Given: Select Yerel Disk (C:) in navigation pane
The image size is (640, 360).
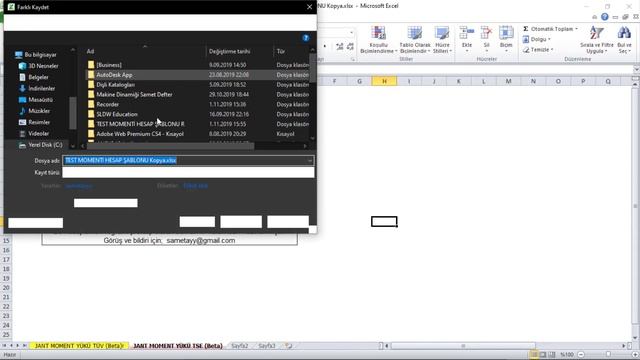Looking at the screenshot, I should pyautogui.click(x=40, y=145).
